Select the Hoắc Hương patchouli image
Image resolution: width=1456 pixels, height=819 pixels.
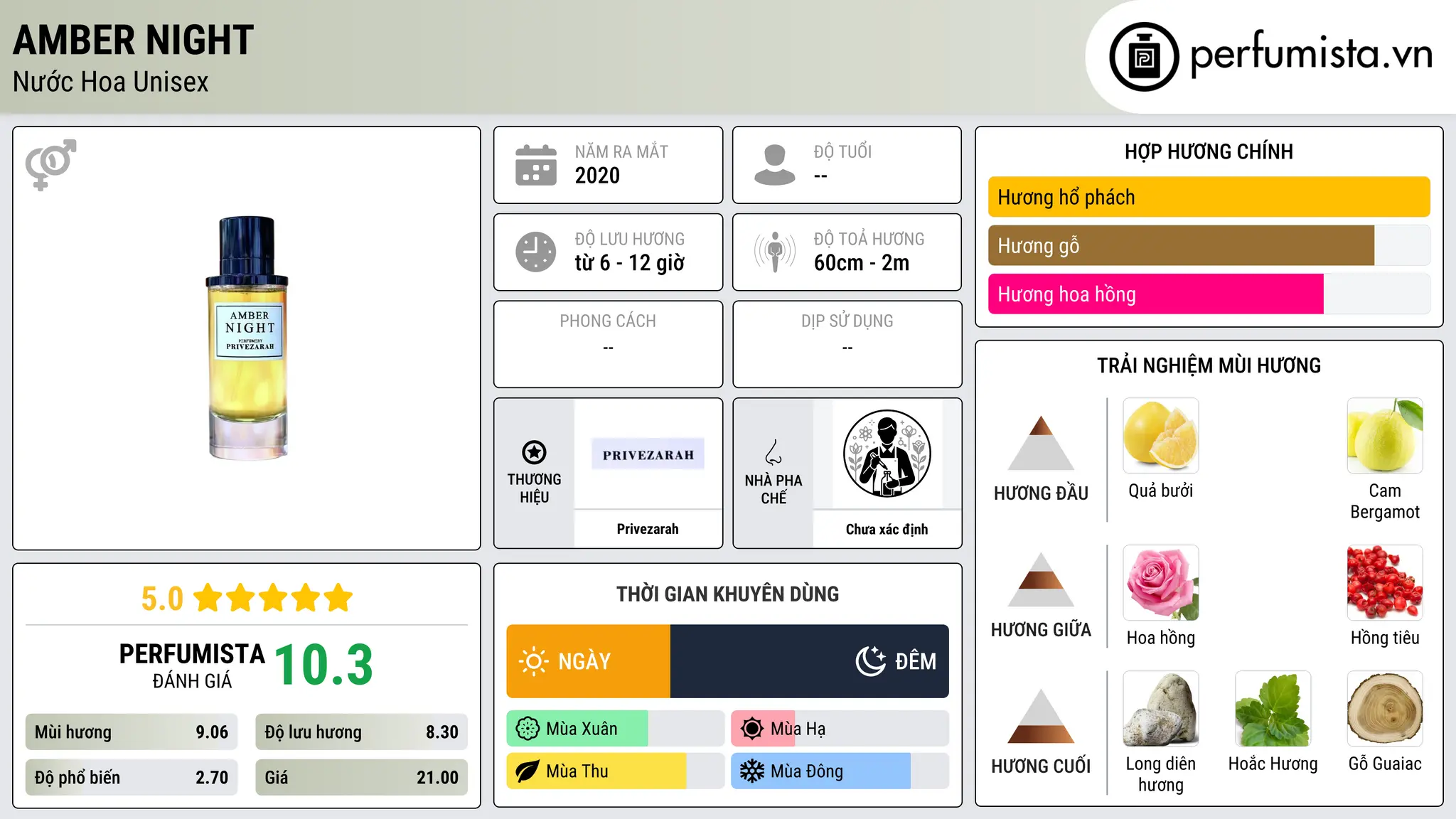click(1273, 709)
